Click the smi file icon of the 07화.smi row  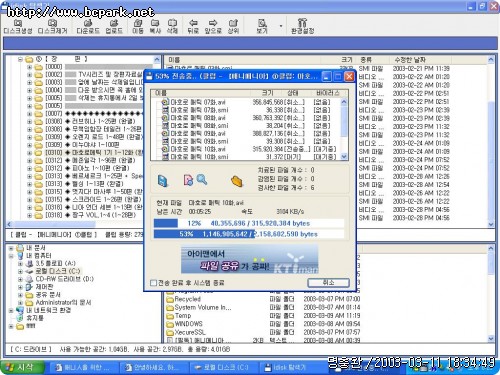coord(165,110)
